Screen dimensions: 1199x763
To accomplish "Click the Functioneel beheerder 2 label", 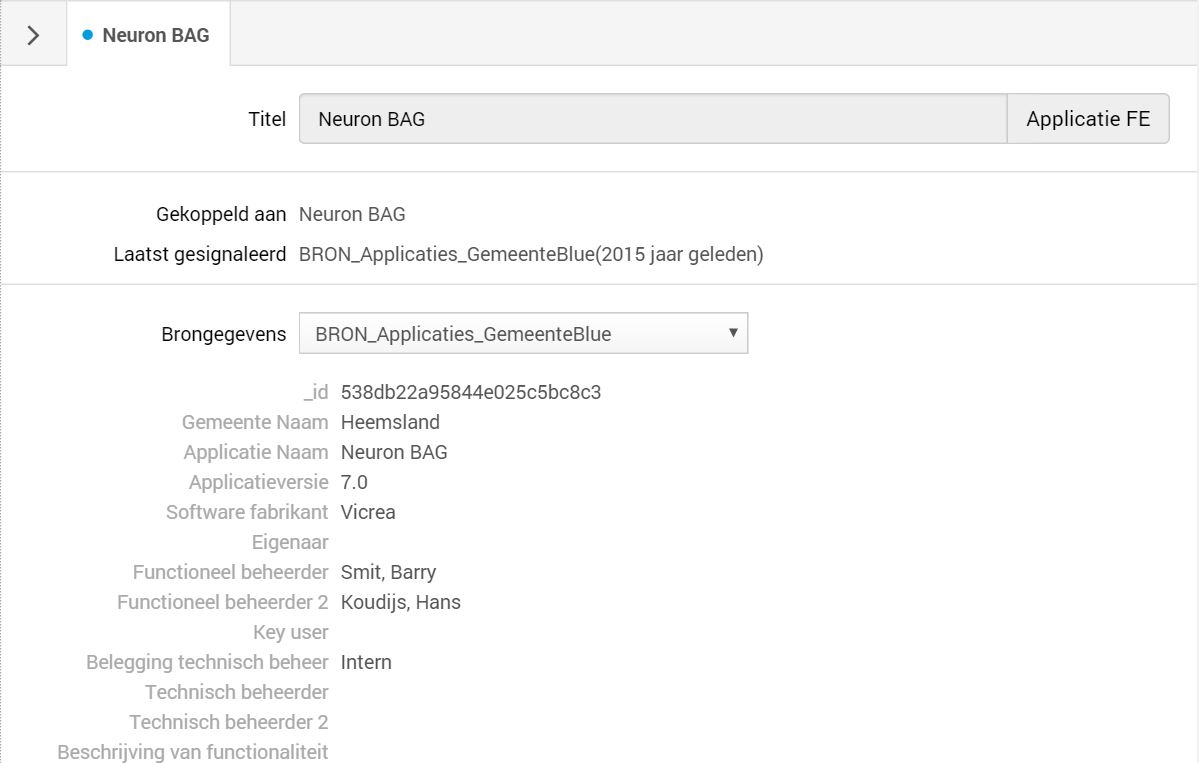I will [223, 602].
